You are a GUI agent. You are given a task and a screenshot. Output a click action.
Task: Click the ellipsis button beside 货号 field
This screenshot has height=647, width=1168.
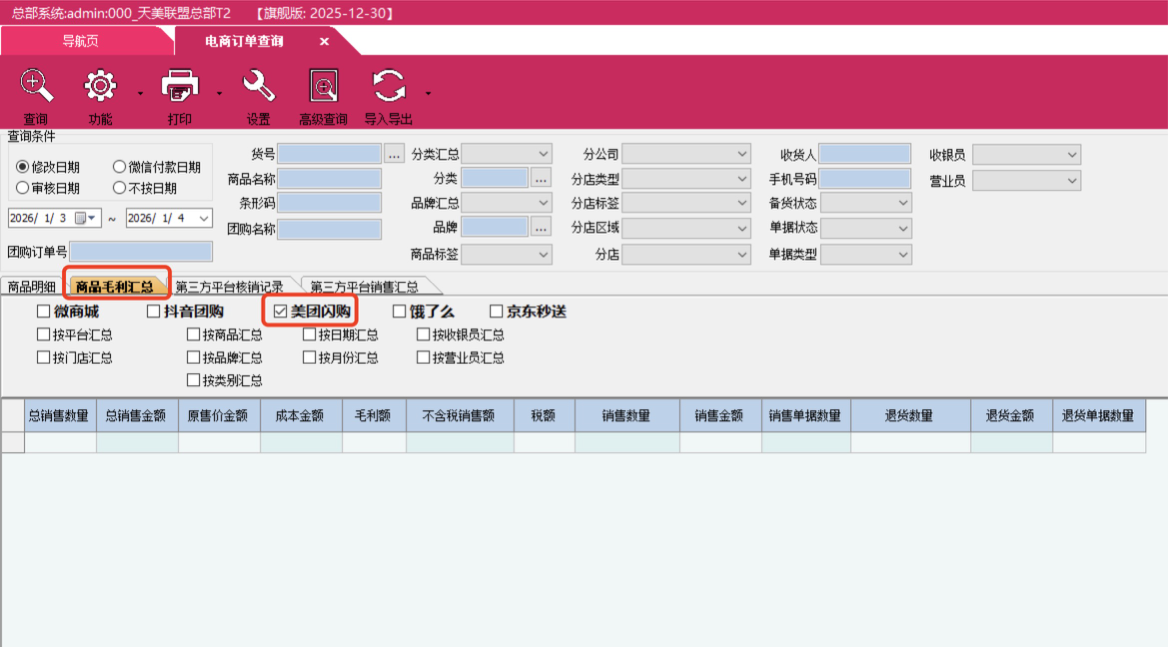coord(394,154)
